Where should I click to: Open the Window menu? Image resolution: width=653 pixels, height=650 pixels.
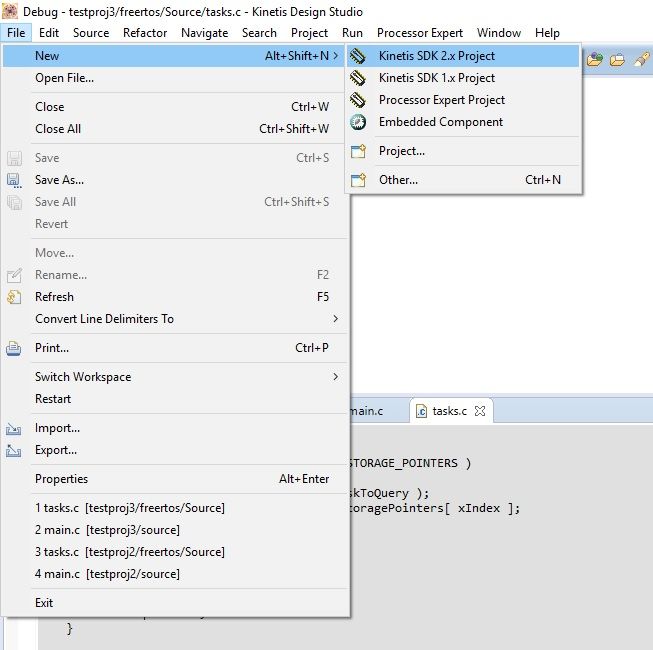click(x=498, y=33)
